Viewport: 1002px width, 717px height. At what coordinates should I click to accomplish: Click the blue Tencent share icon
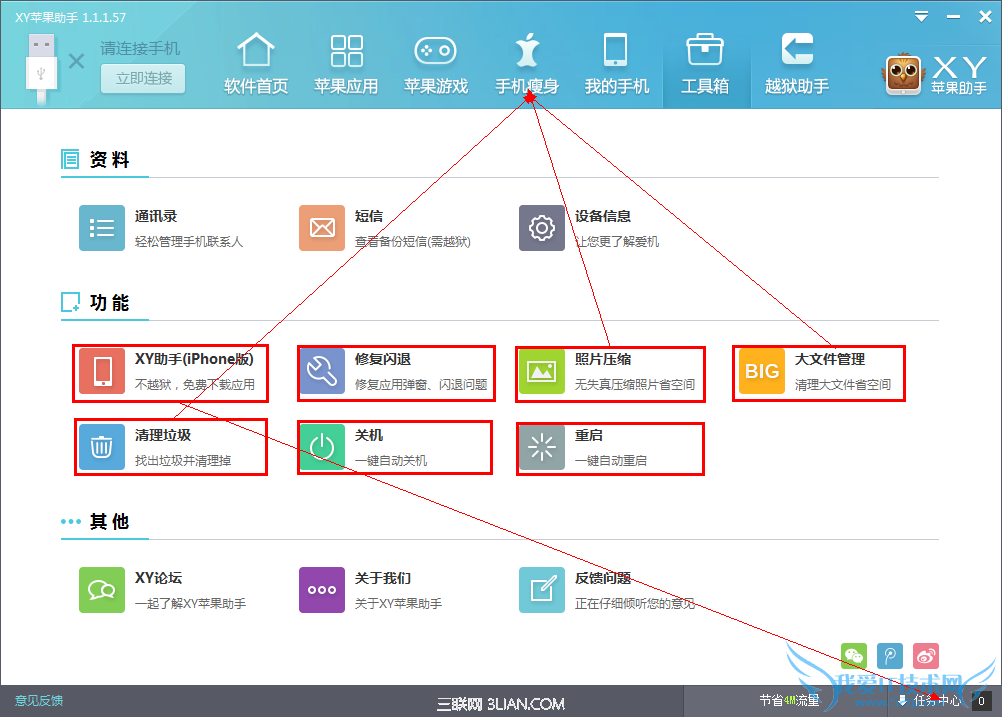coord(890,656)
